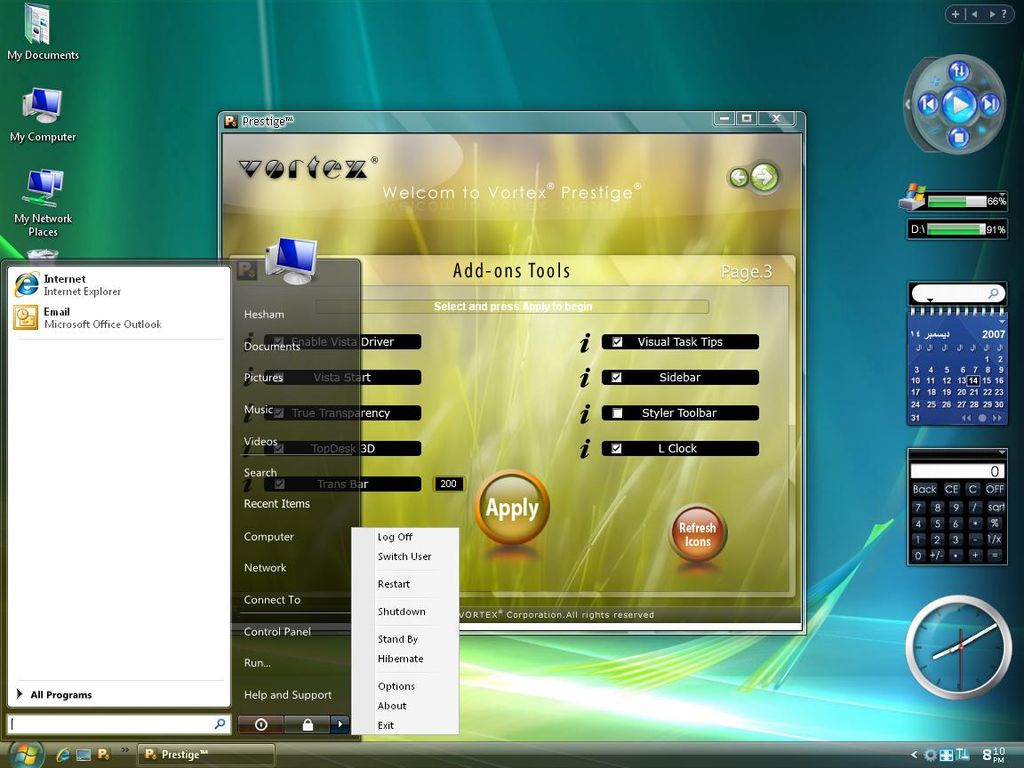
Task: Click info icon beside Sidebar option
Action: pyautogui.click(x=585, y=377)
